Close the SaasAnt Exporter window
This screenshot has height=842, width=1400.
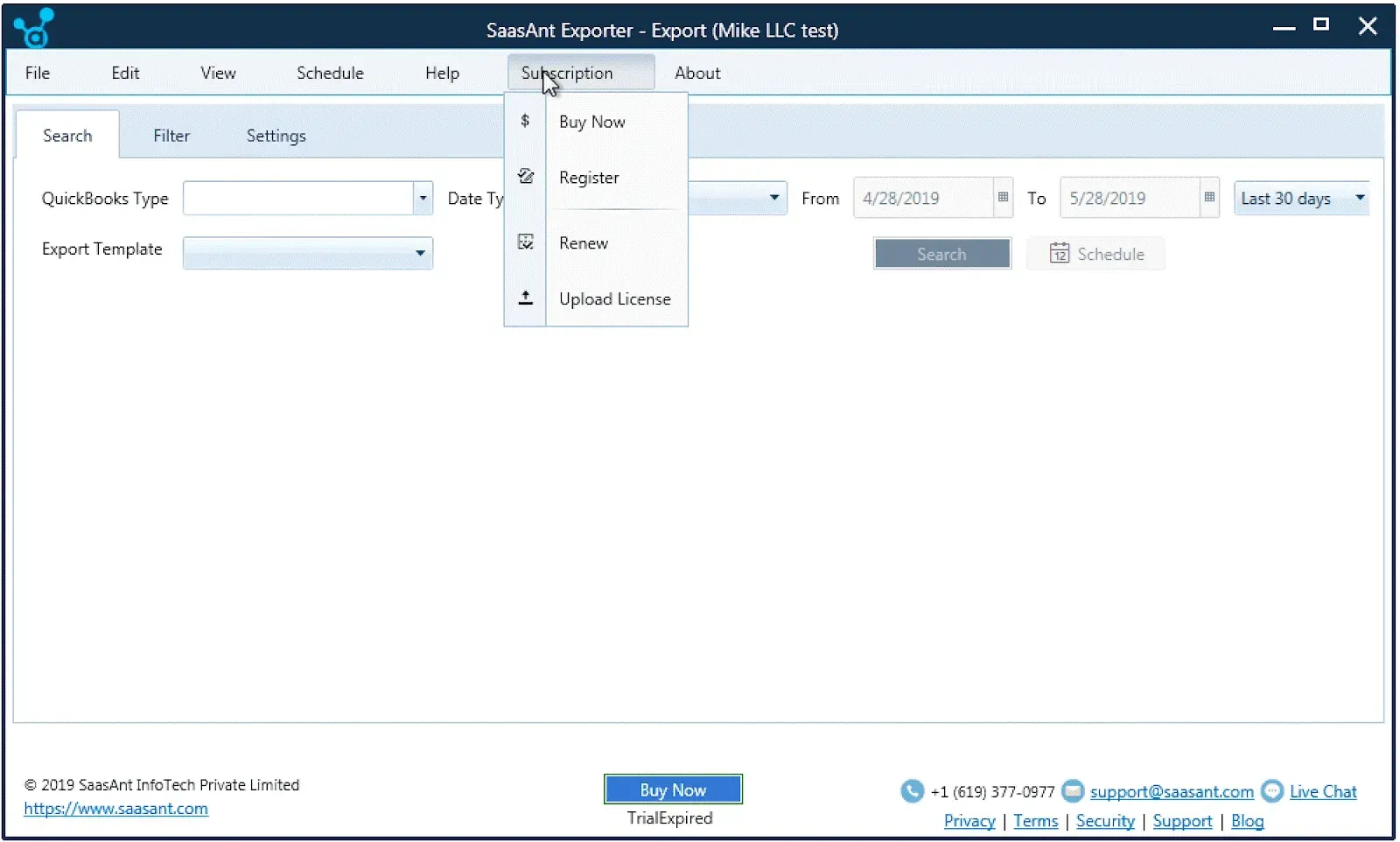point(1368,26)
